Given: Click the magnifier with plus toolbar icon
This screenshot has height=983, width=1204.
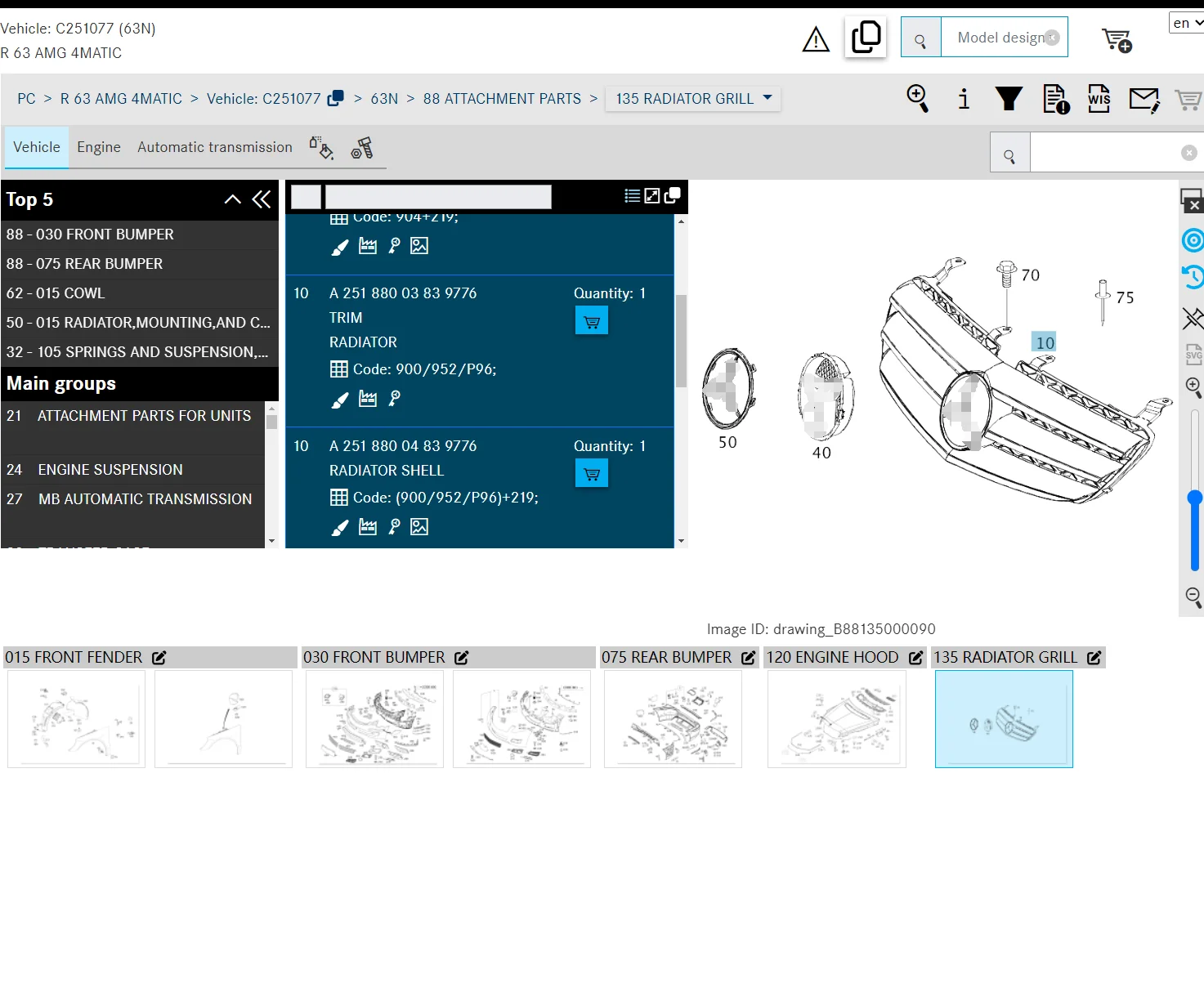Looking at the screenshot, I should coord(918,99).
